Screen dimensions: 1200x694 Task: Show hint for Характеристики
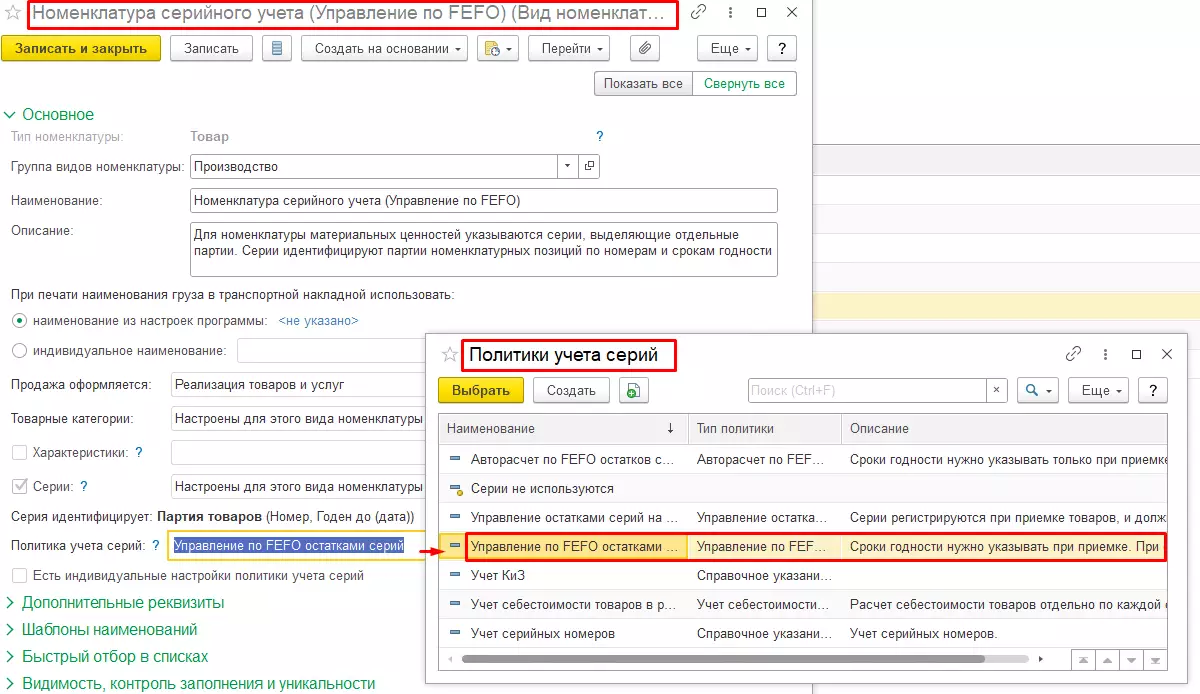pyautogui.click(x=138, y=453)
